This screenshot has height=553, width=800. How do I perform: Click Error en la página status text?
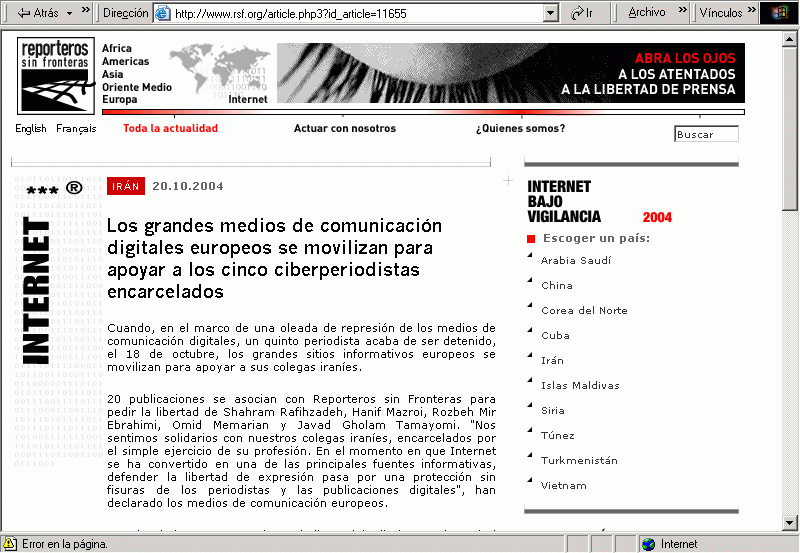(65, 544)
